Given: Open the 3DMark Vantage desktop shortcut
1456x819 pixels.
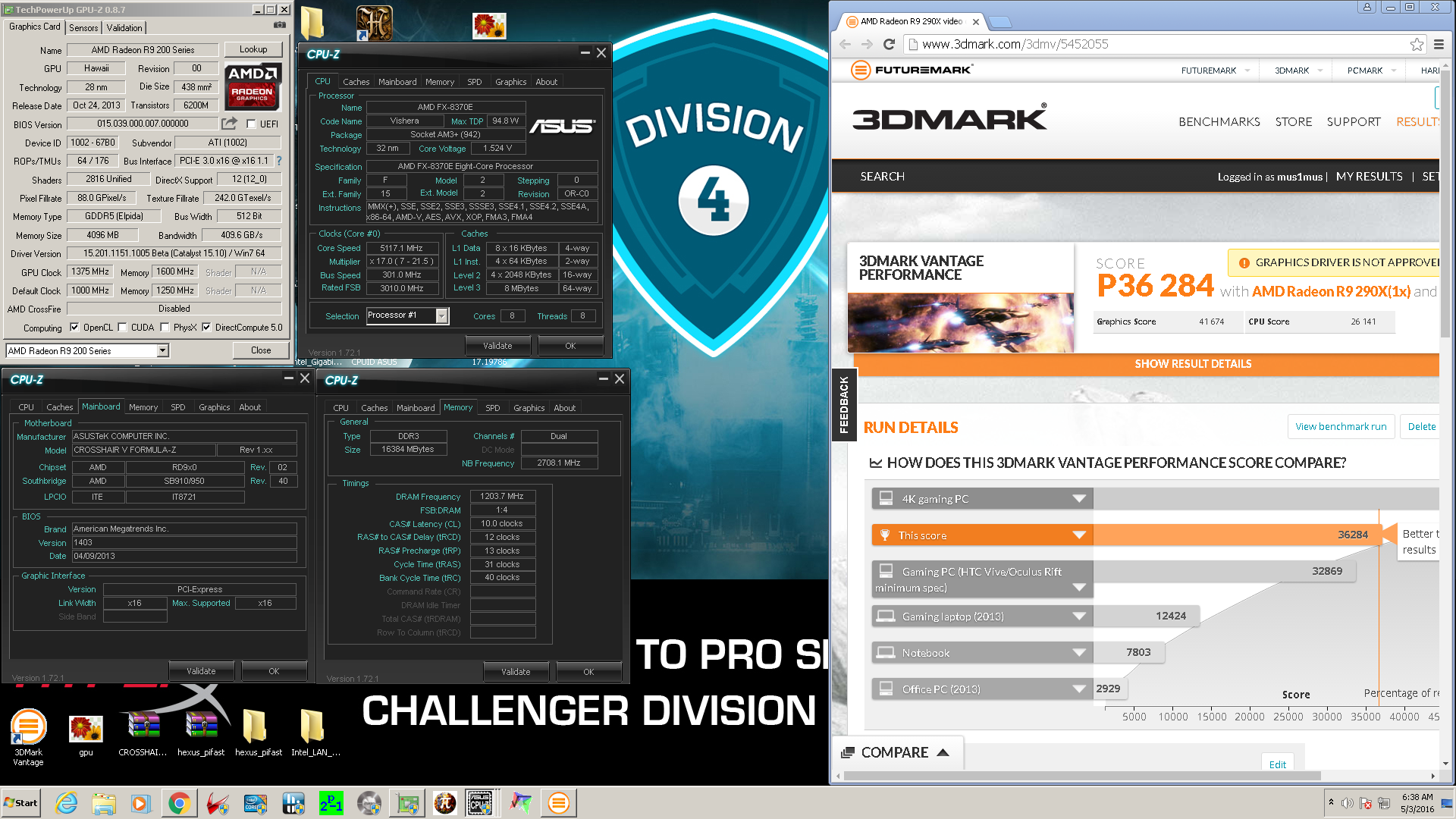Looking at the screenshot, I should [28, 736].
